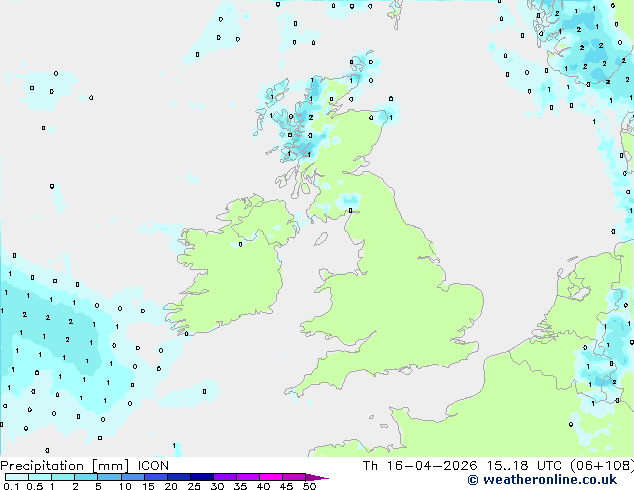Image resolution: width=634 pixels, height=490 pixels.
Task: Select the legend swatch between 35 and 40
Action: click(x=248, y=477)
